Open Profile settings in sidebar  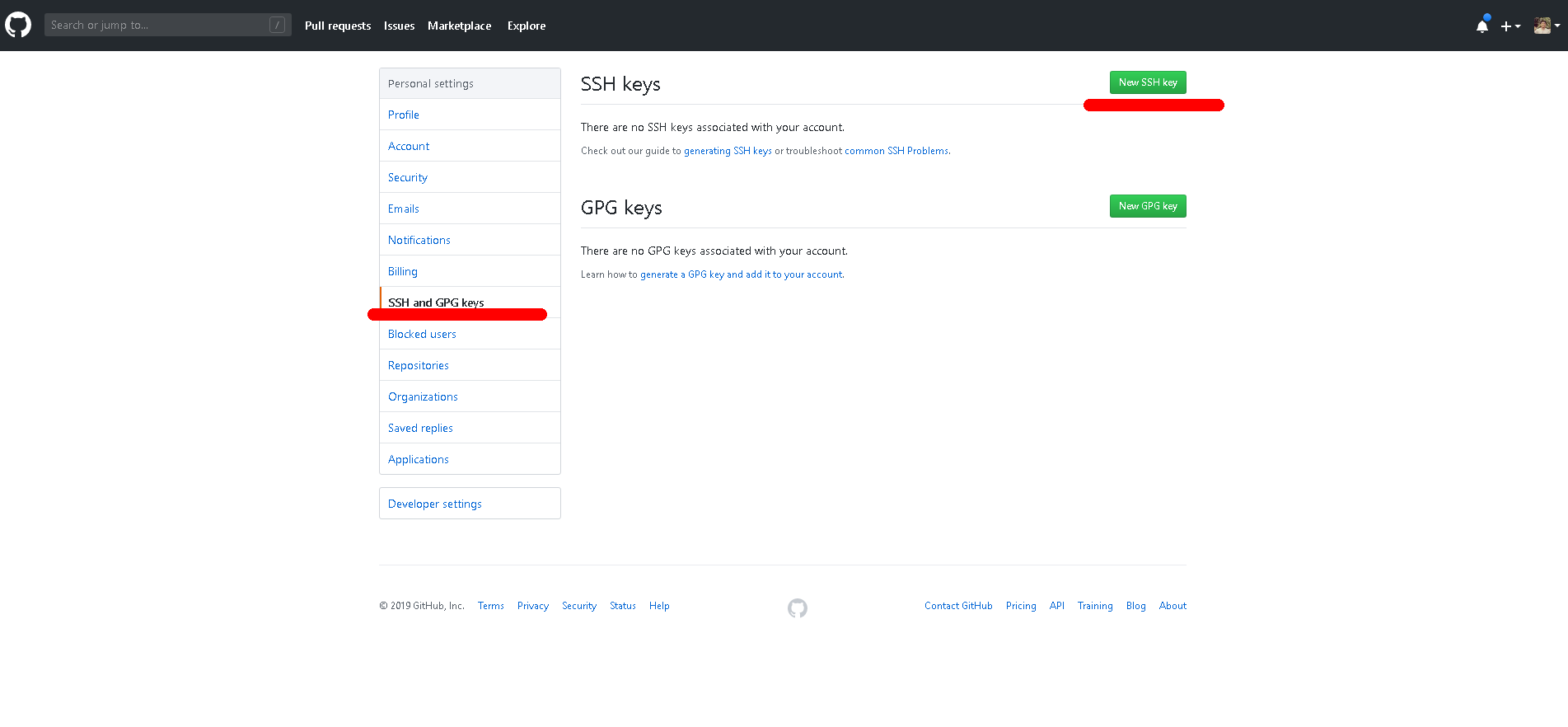[470, 115]
